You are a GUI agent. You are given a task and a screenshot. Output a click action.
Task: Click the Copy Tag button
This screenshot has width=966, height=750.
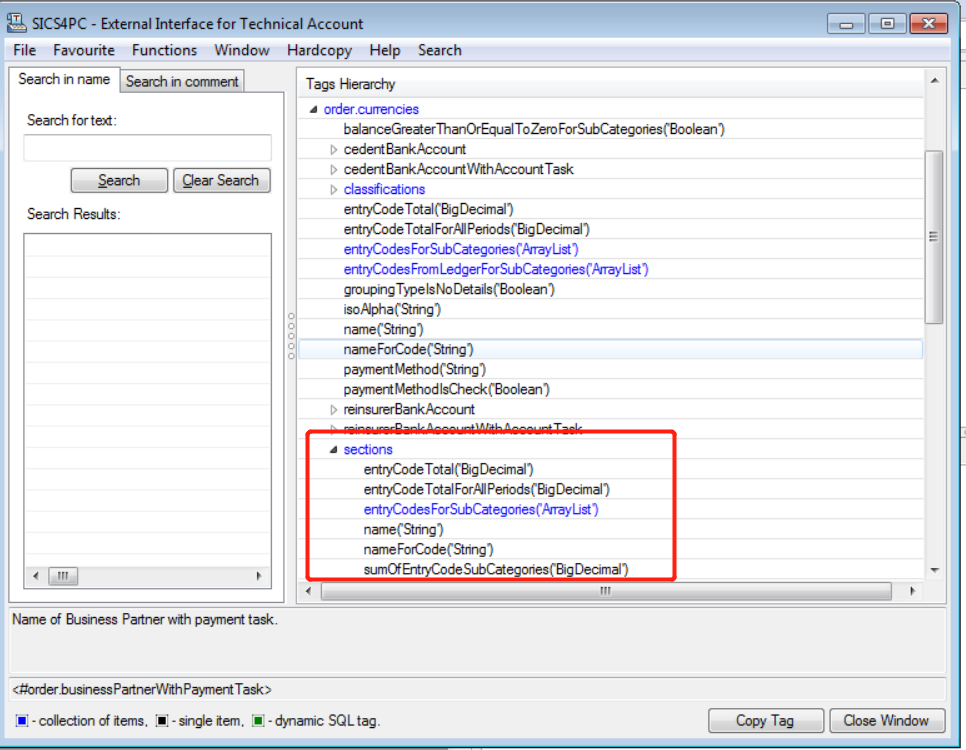pos(765,720)
